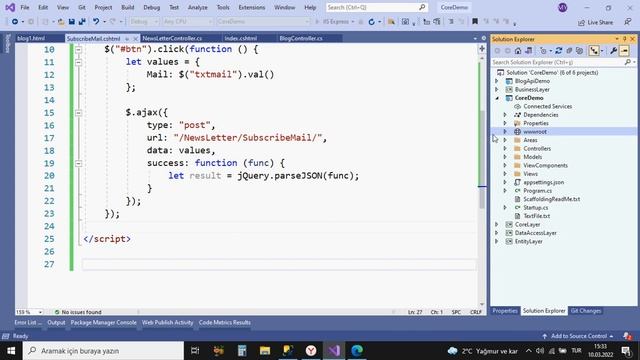Click the Solution Explorer Home icon
Image resolution: width=640 pixels, height=360 pixels.
coord(518,51)
